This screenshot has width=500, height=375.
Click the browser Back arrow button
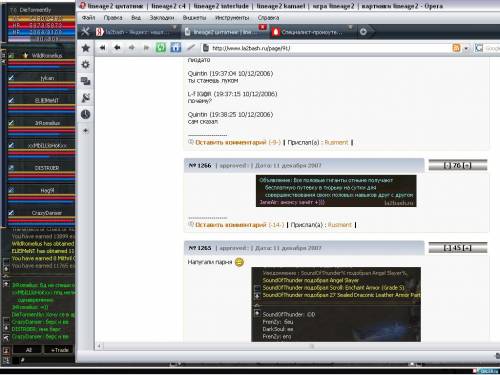pyautogui.click(x=117, y=48)
